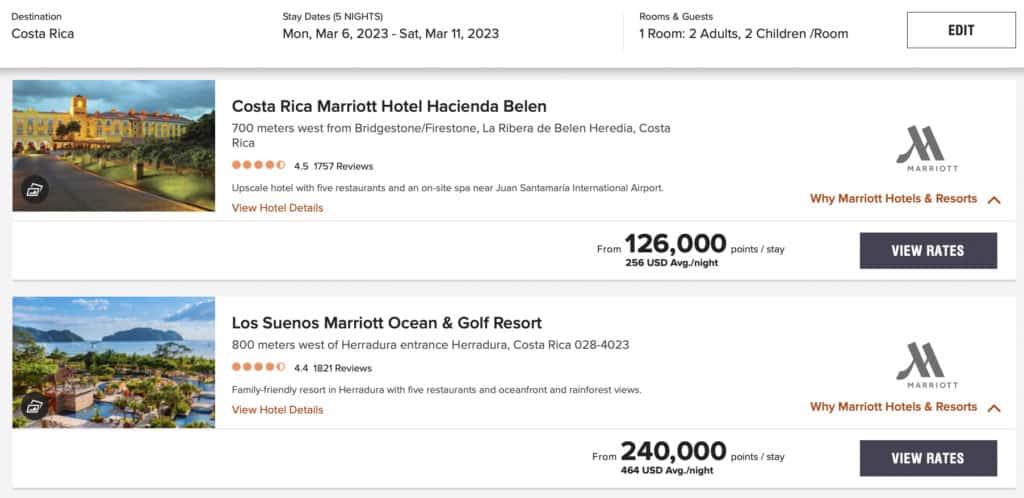1024x498 pixels.
Task: Open View Hotel Details for Hacienda Belen
Action: (277, 208)
